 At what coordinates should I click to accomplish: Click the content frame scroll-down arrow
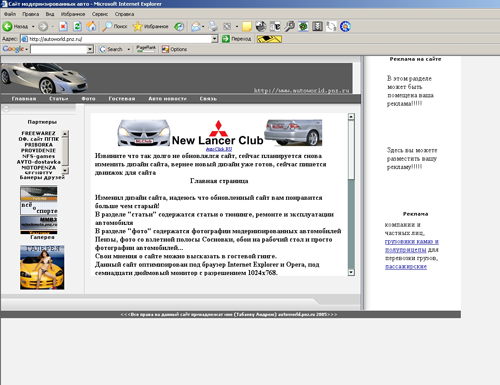click(351, 272)
